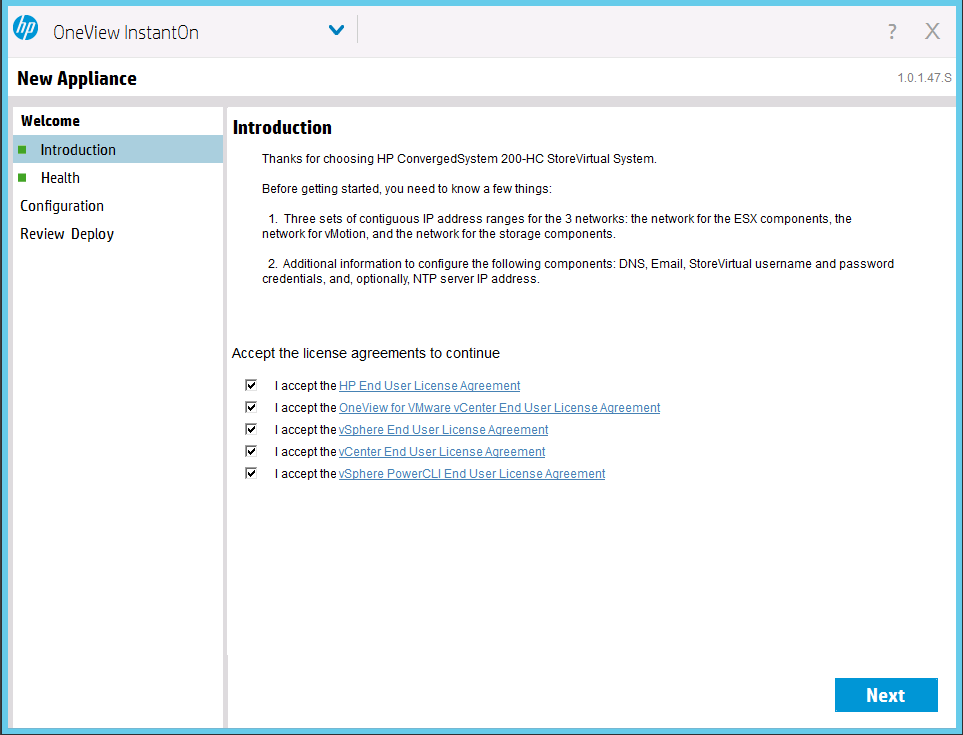The image size is (963, 735).
Task: Click the Next button
Action: click(x=886, y=695)
